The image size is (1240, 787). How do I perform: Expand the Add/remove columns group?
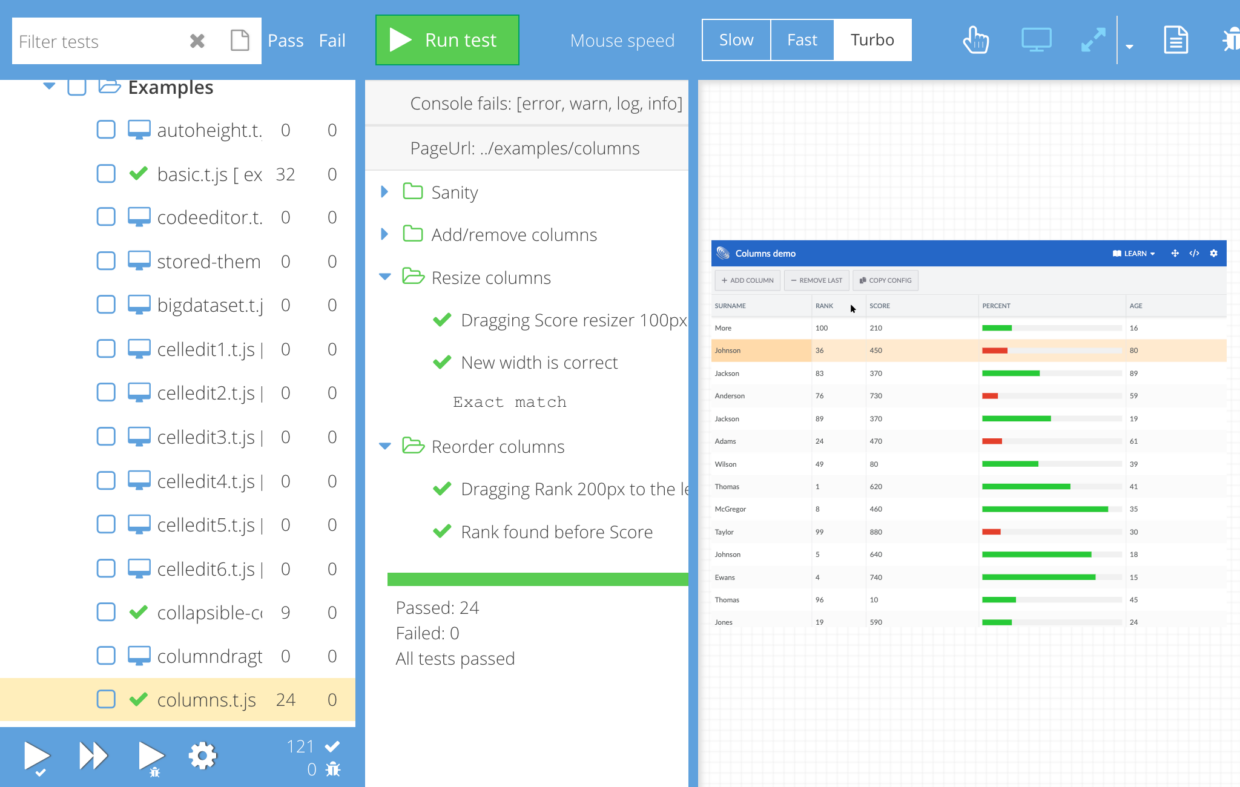click(x=385, y=235)
